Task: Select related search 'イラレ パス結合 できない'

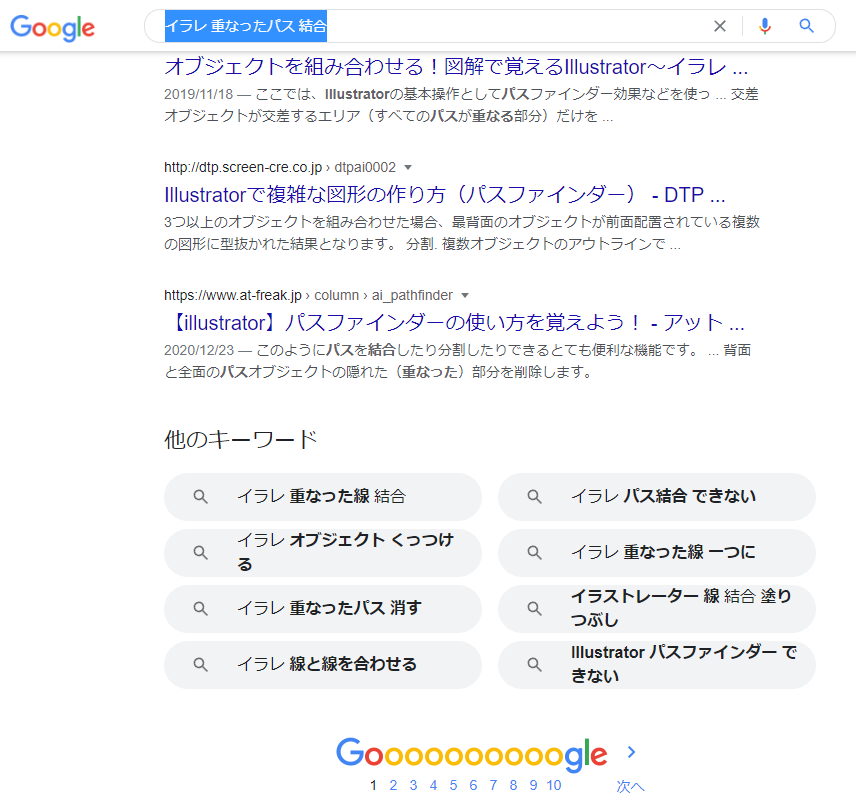Action: tap(657, 497)
